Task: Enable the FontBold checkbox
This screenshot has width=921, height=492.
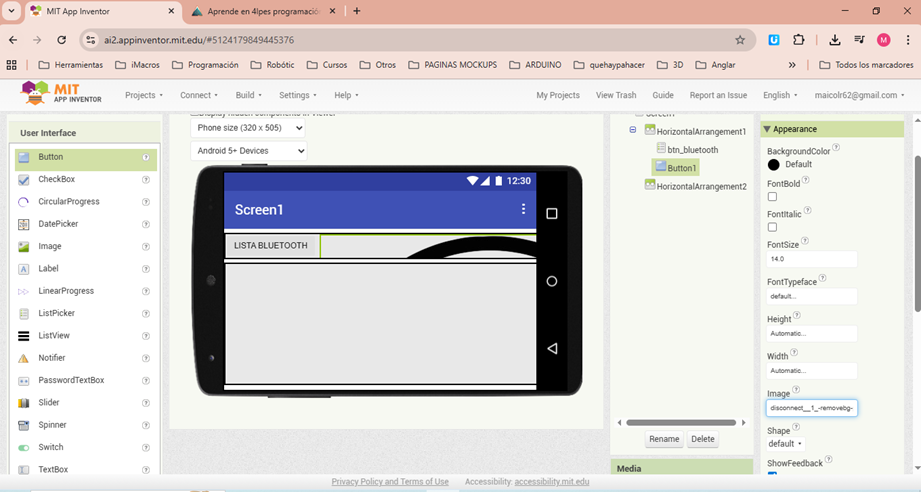Action: click(x=772, y=197)
